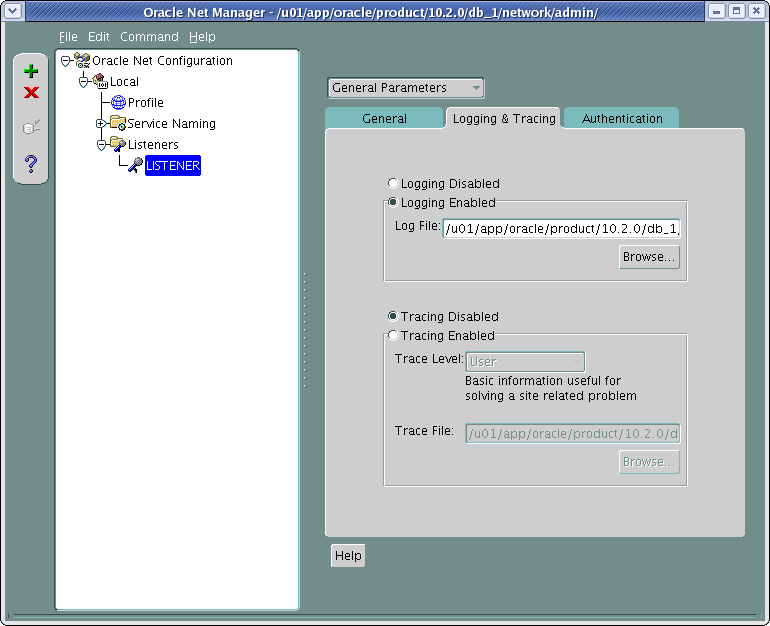Select Logging Enabled radio button
The image size is (770, 626).
tap(392, 202)
